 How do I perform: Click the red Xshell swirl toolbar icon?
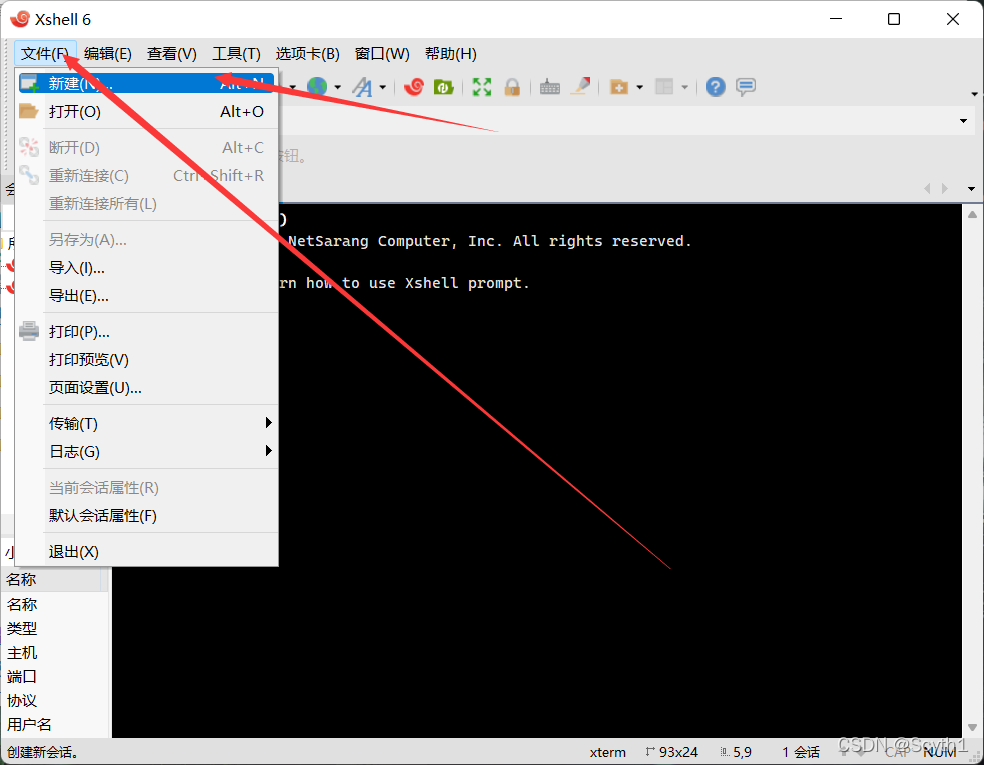[x=414, y=87]
